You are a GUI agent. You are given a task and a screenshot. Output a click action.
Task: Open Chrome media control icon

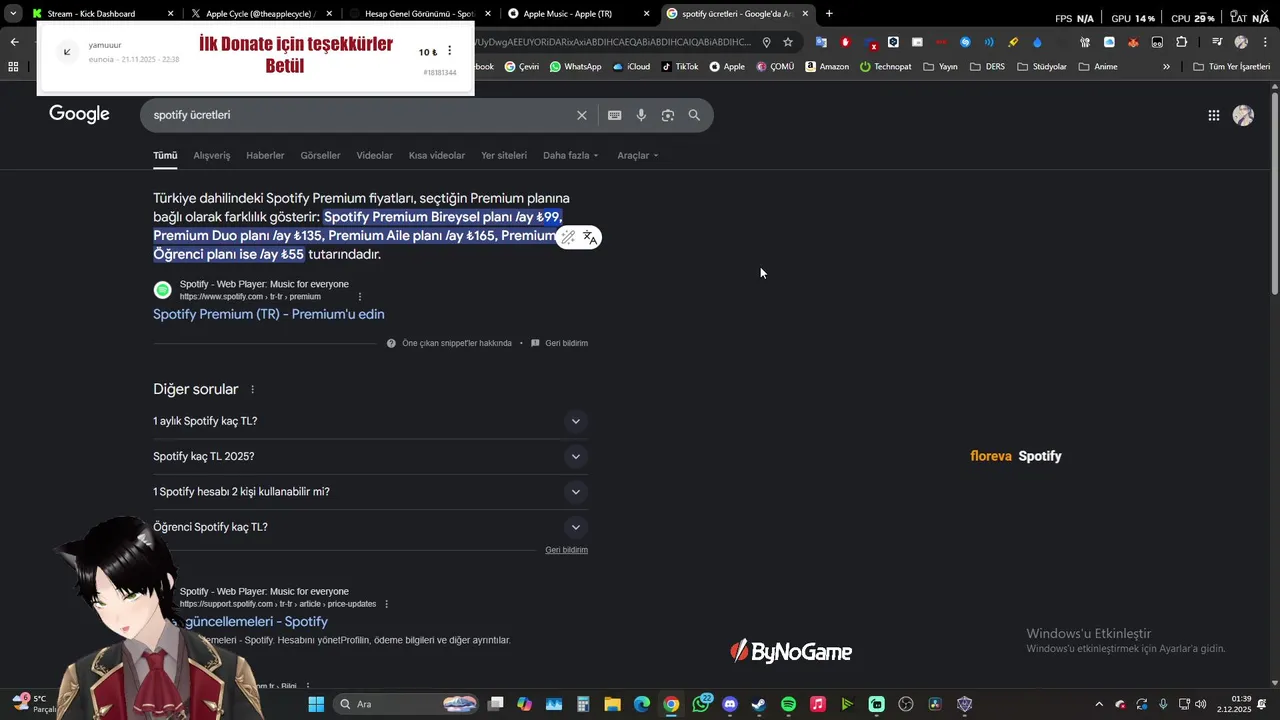pos(1217,42)
